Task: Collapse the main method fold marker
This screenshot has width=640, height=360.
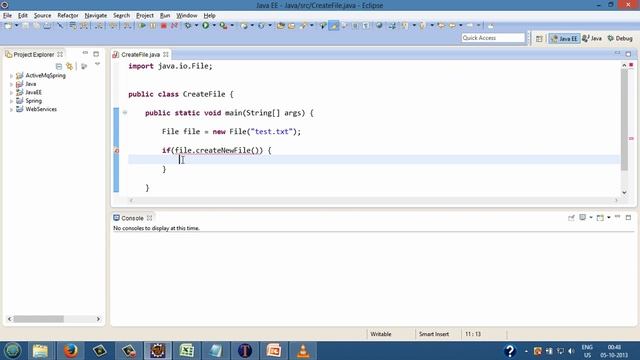Action: click(x=125, y=113)
